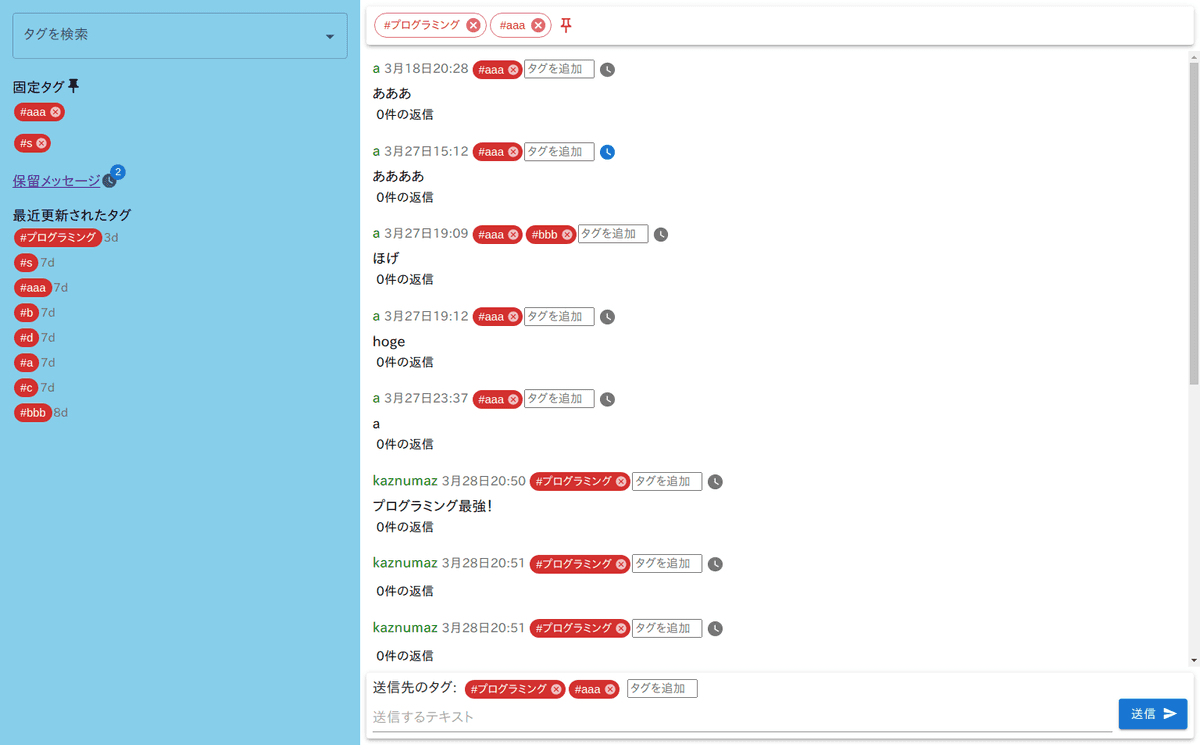The height and width of the screenshot is (745, 1200).
Task: Click the message list vertical scrollbar
Action: (x=1193, y=220)
